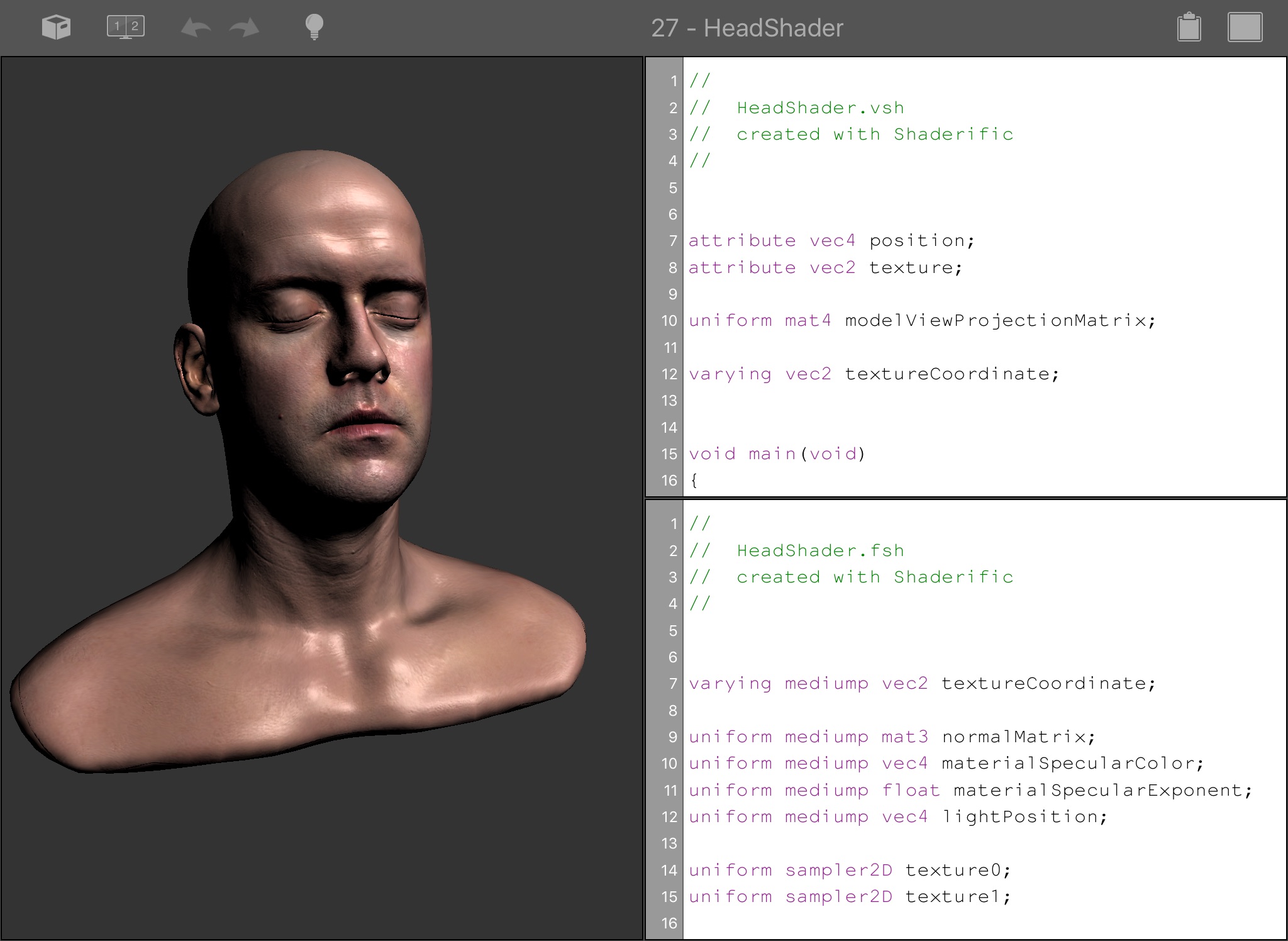Click the materialSpecularExponent uniform line

coord(970,791)
